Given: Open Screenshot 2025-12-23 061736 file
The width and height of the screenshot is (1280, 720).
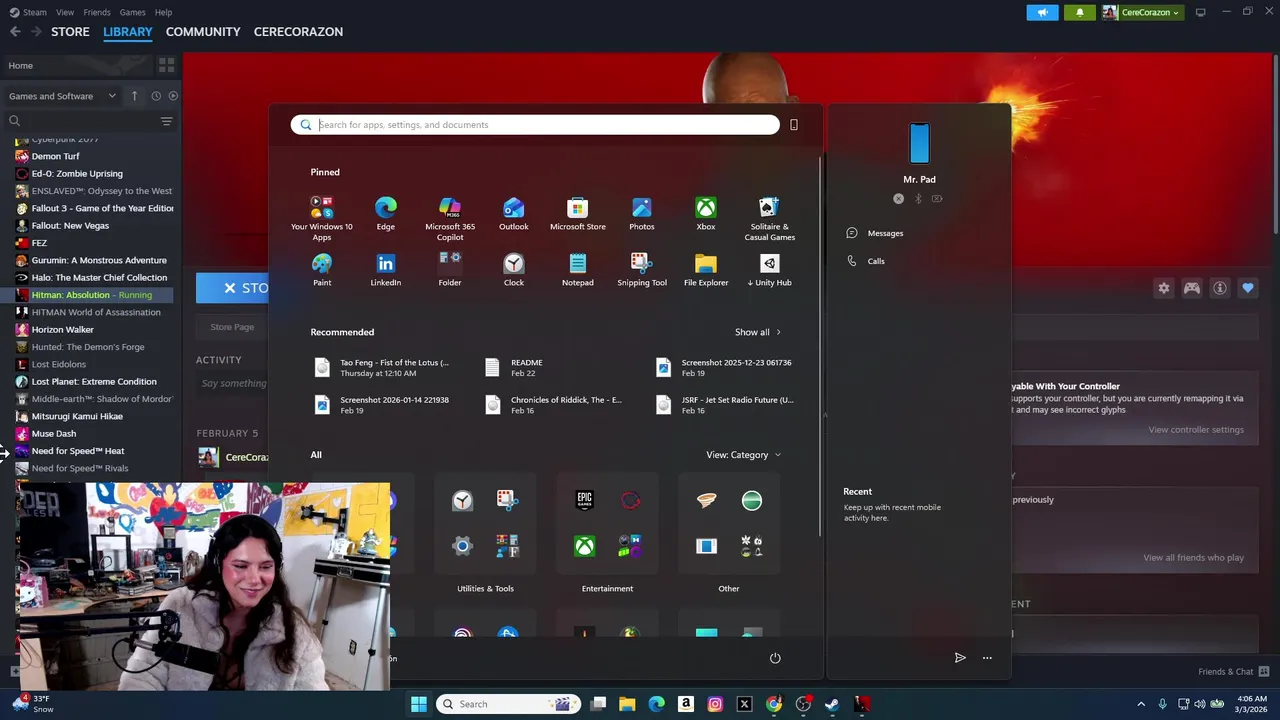Looking at the screenshot, I should tap(724, 368).
